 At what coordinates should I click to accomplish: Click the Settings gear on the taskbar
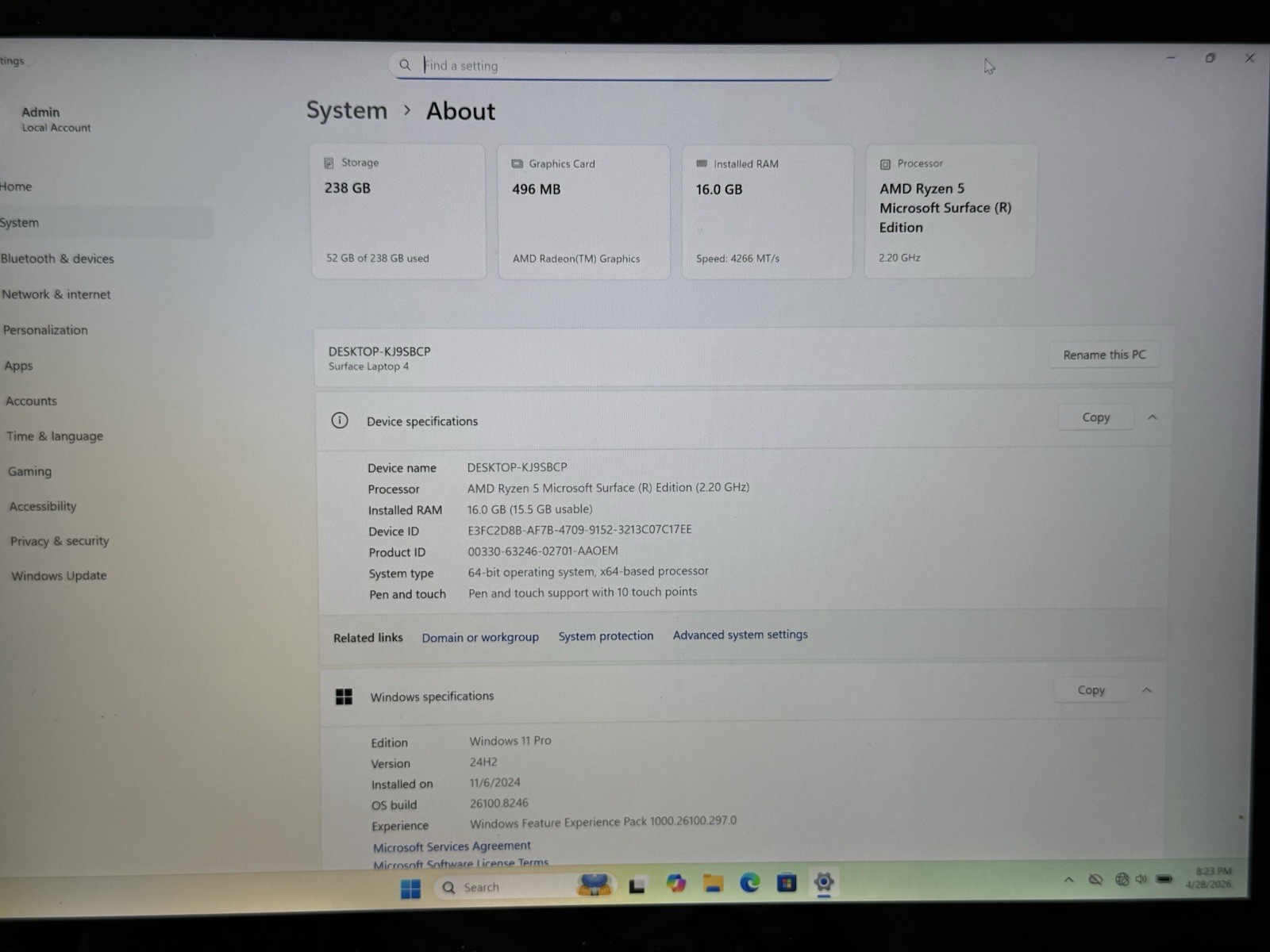click(x=823, y=881)
